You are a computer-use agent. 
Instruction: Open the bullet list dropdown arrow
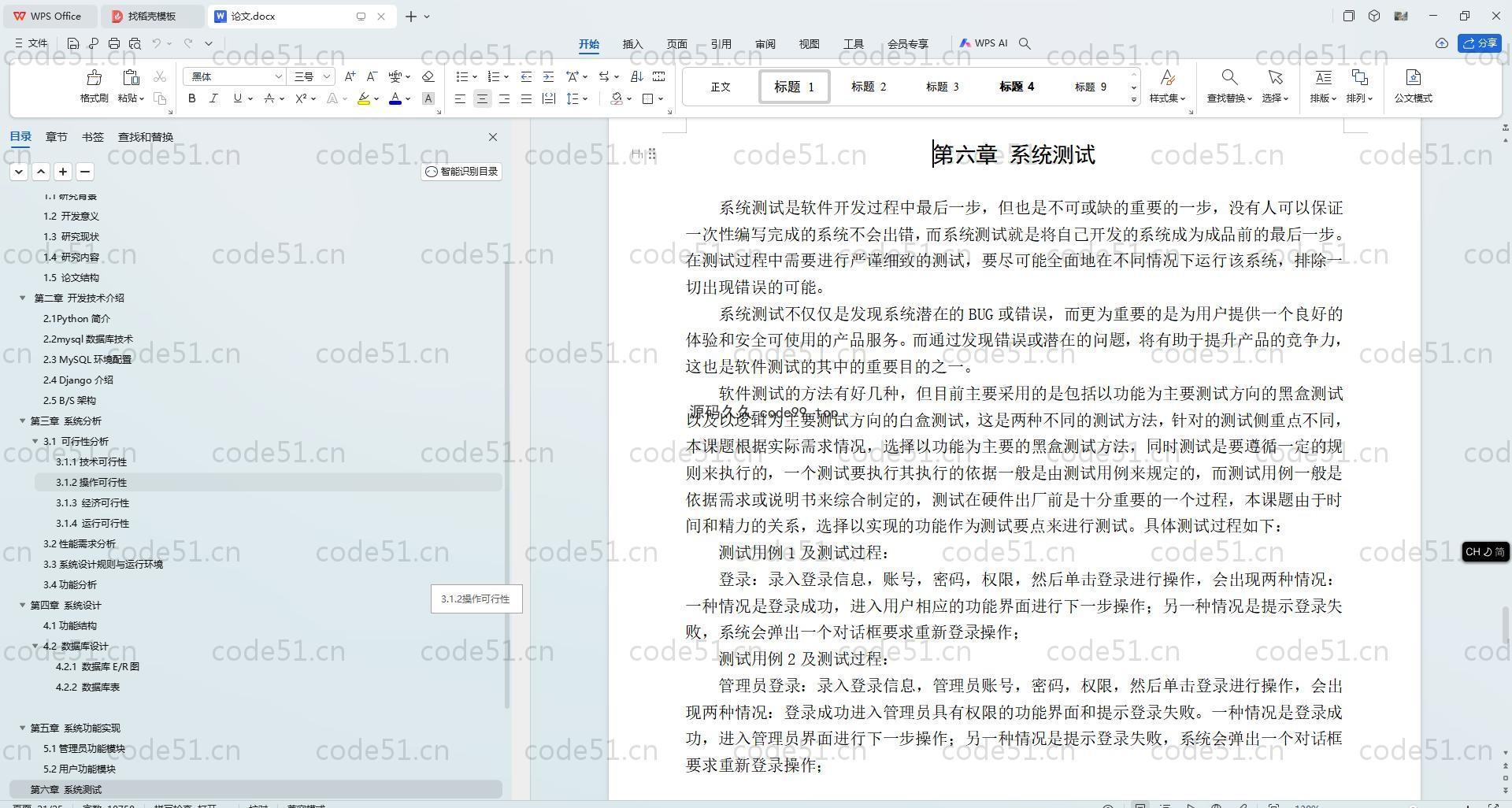point(475,76)
